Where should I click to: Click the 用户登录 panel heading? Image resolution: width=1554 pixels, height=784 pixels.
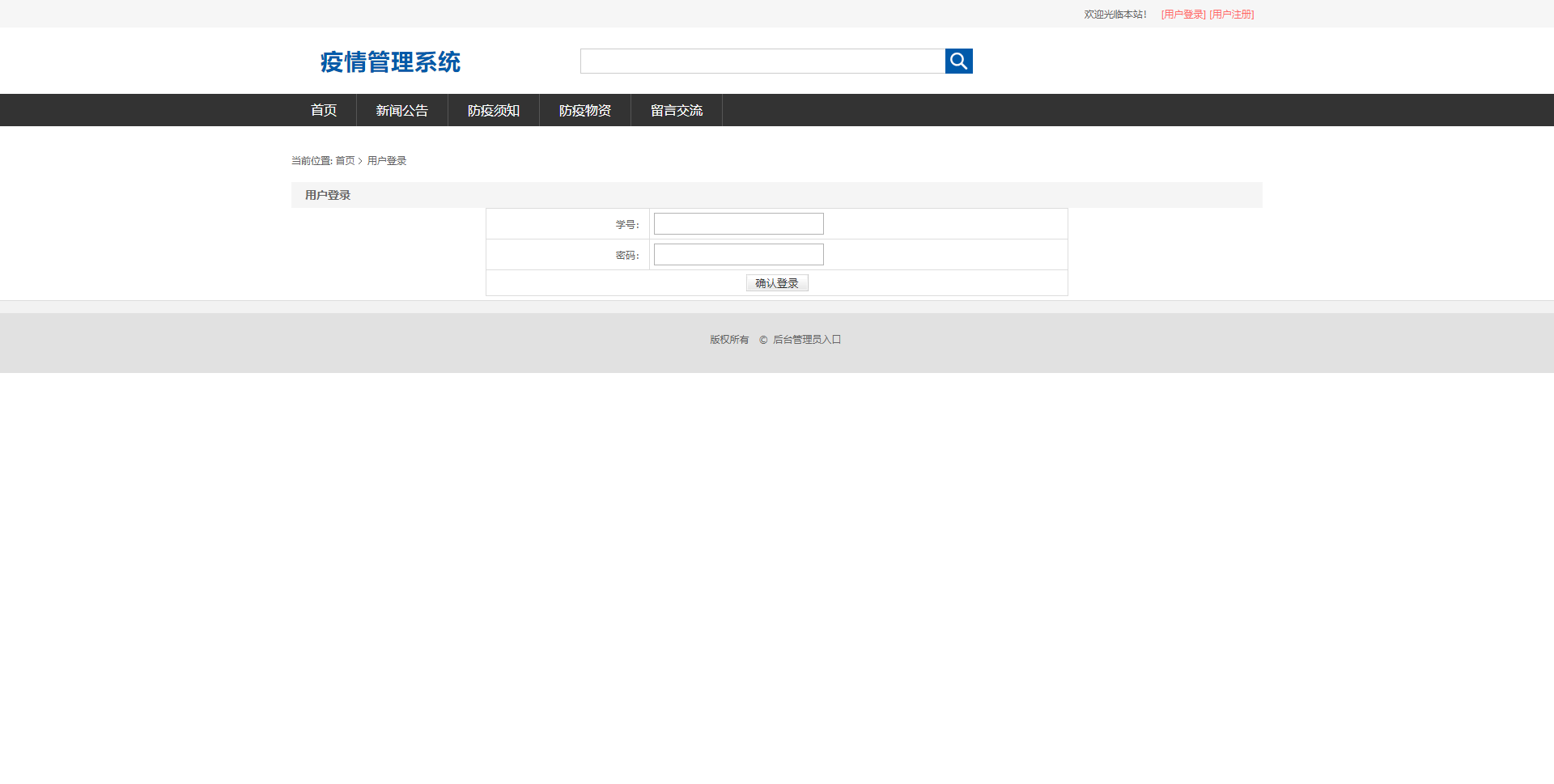pyautogui.click(x=328, y=195)
